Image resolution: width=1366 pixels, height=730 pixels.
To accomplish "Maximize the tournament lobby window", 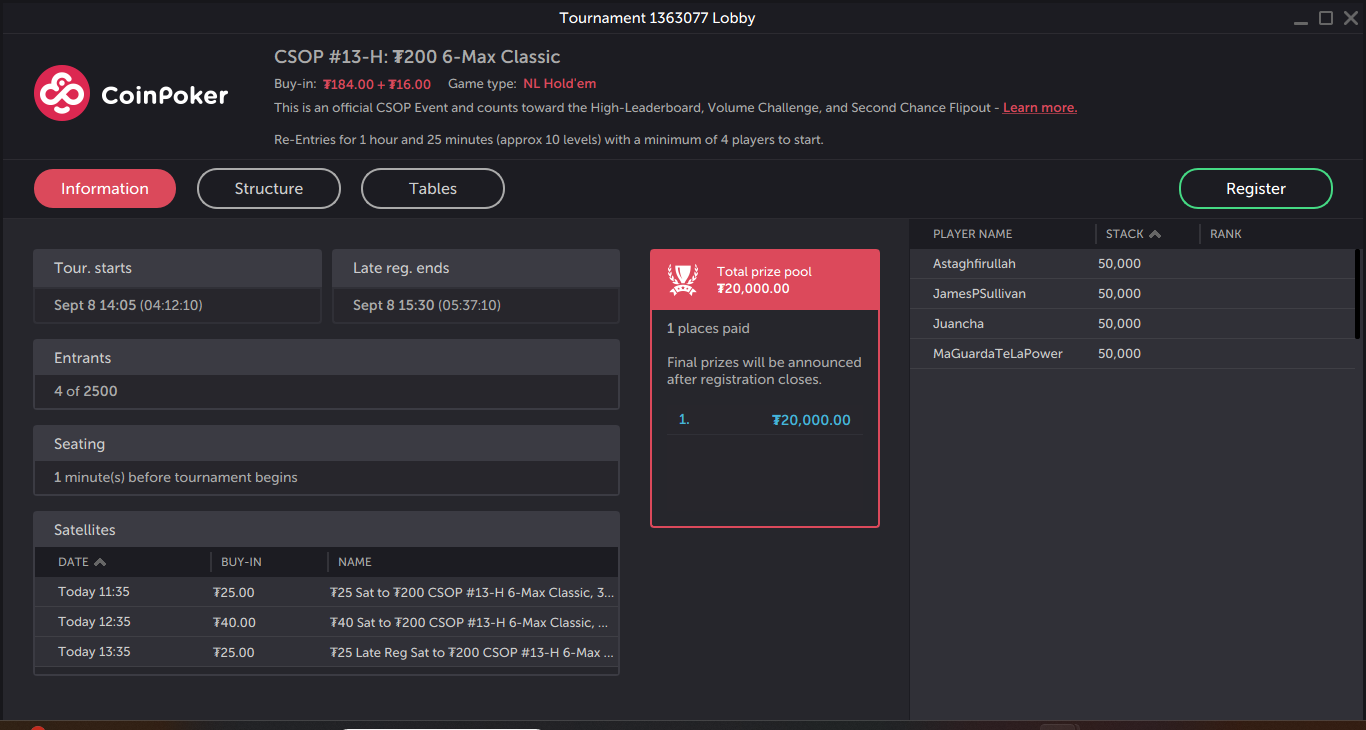I will click(x=1326, y=18).
